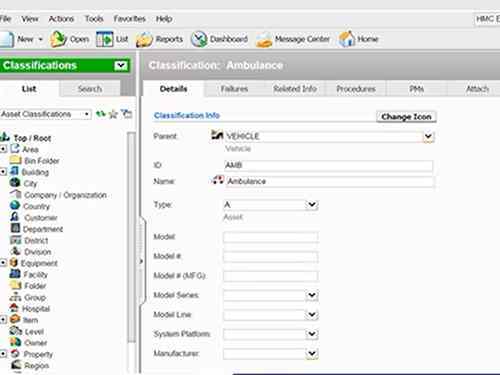500x375 pixels.
Task: Click the Owner icon in the tree
Action: point(15,342)
